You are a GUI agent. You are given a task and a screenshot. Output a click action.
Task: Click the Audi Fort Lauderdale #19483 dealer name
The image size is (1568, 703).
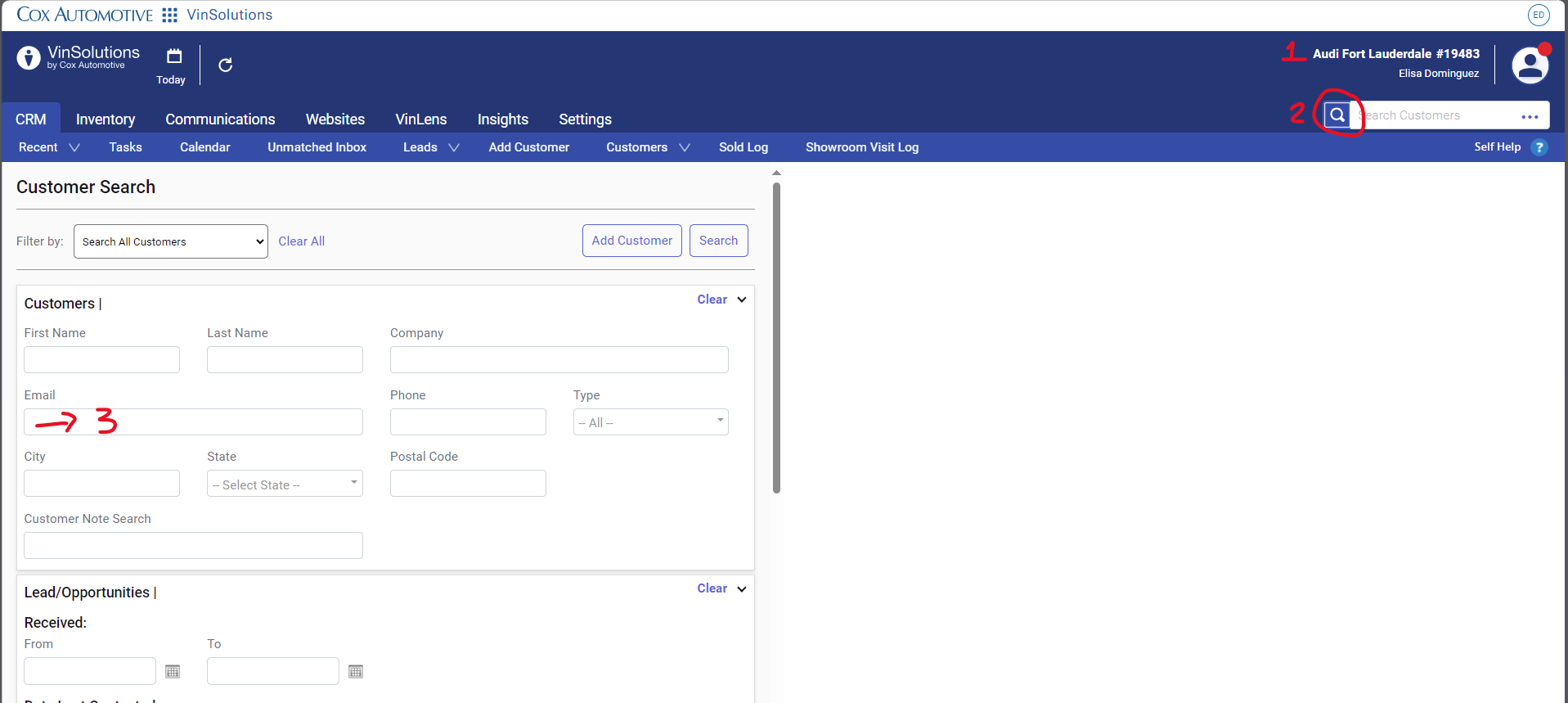(1396, 54)
